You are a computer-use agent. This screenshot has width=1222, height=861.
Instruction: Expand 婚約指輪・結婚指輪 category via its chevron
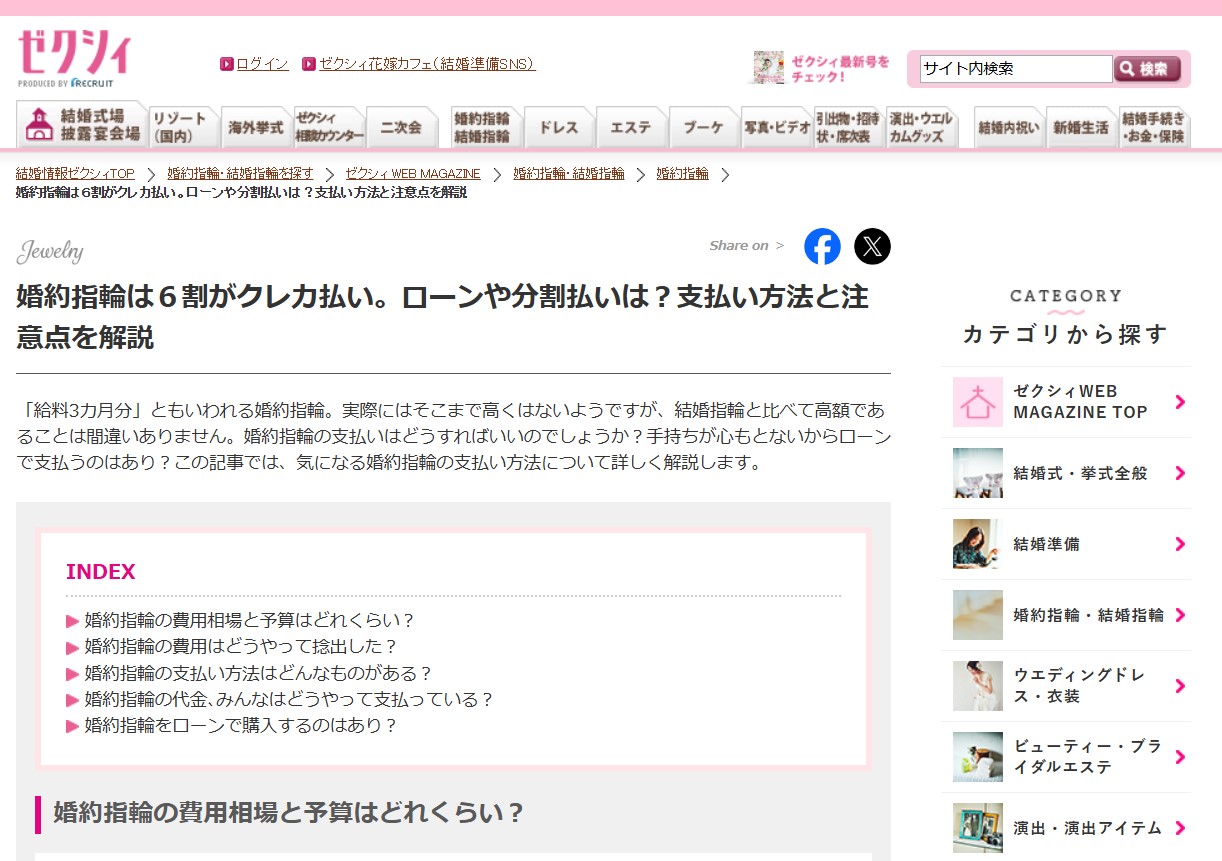coord(1180,615)
